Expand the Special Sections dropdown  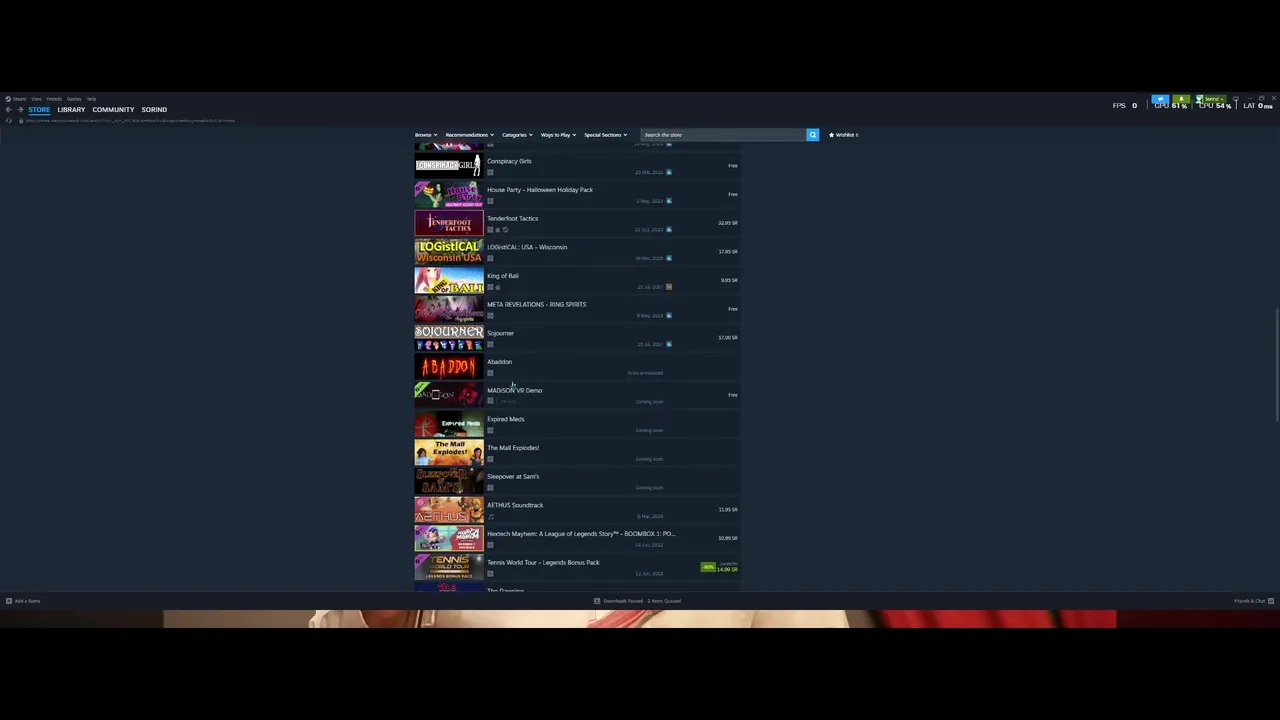coord(606,135)
